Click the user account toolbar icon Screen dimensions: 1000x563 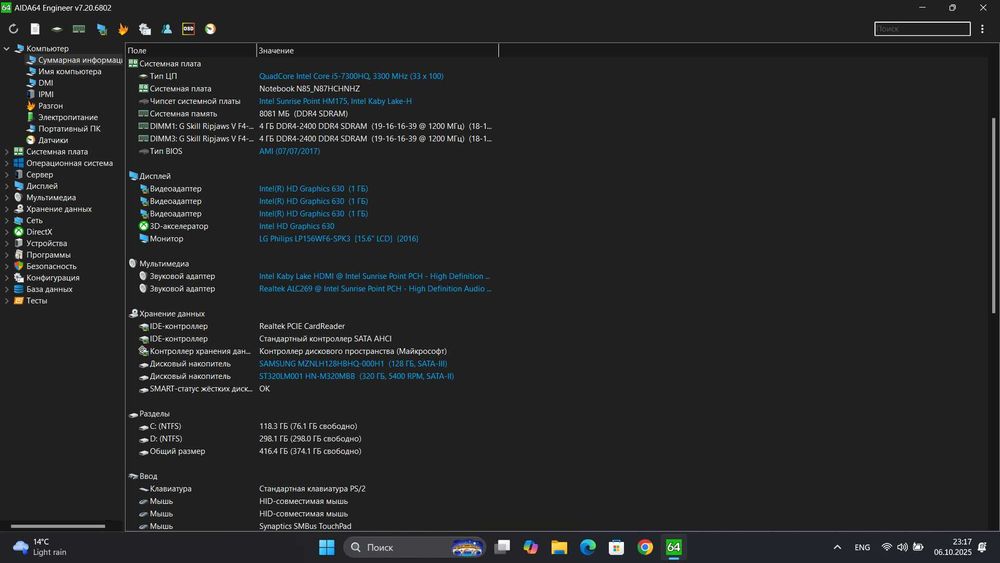pos(166,29)
